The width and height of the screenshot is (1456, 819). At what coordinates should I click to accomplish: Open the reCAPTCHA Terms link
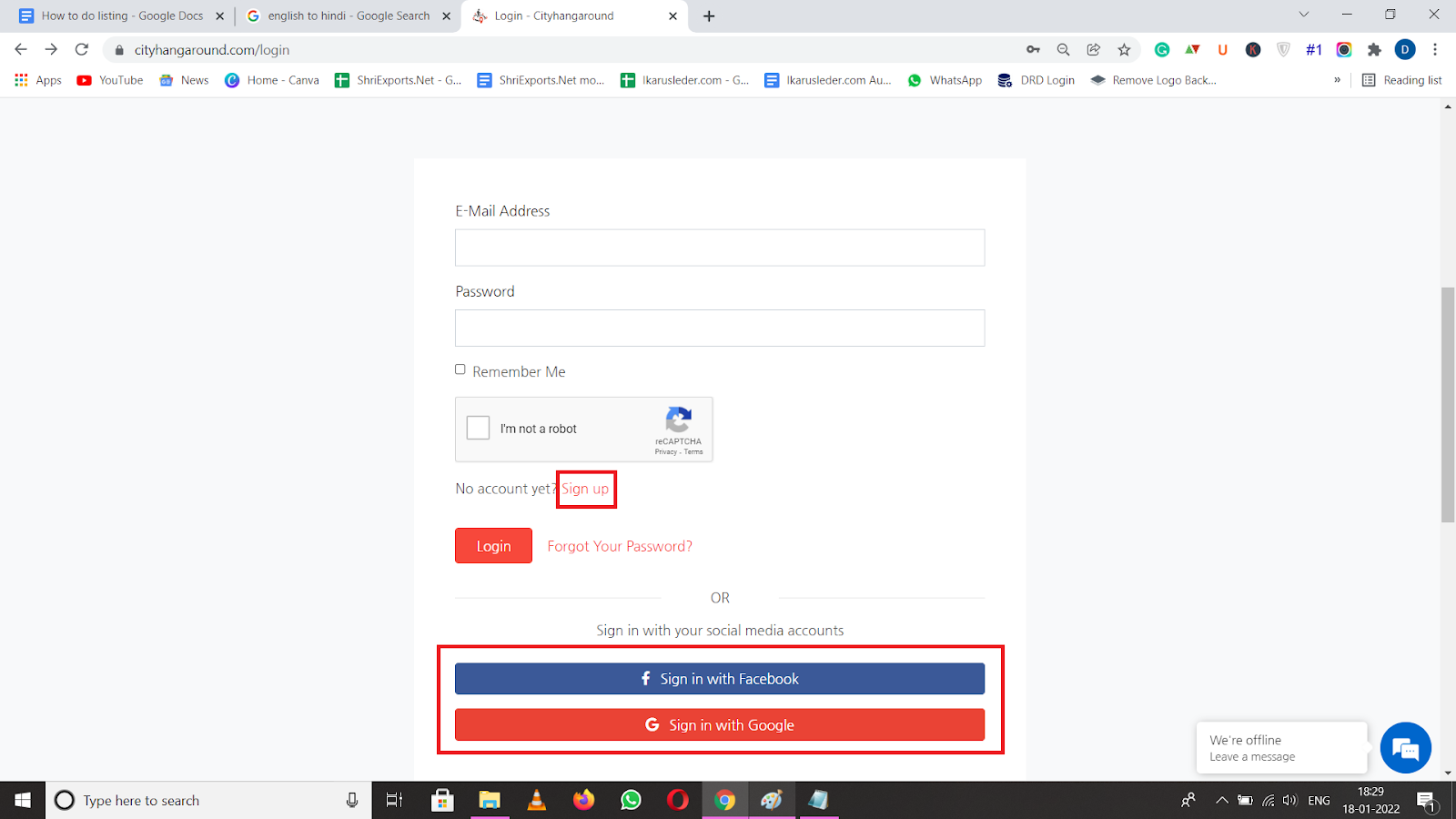click(693, 452)
